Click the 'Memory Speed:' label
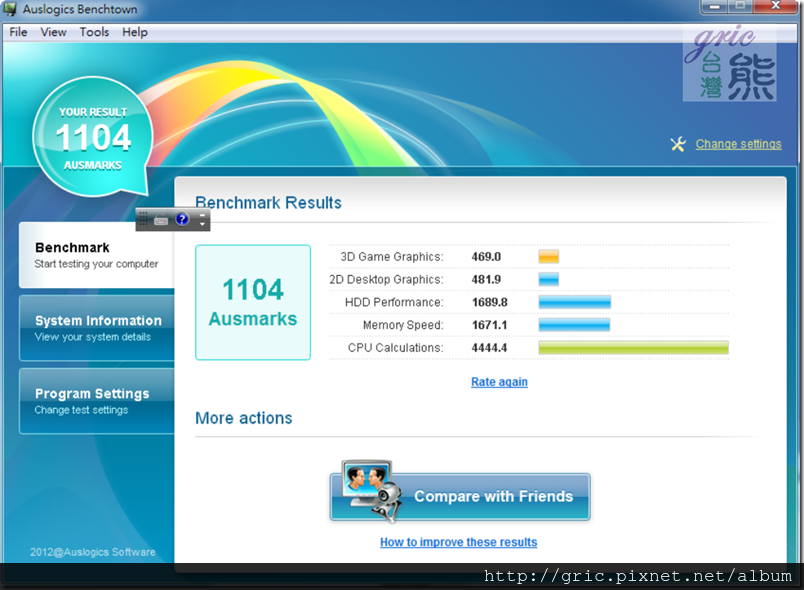The width and height of the screenshot is (804, 590). pyautogui.click(x=403, y=325)
